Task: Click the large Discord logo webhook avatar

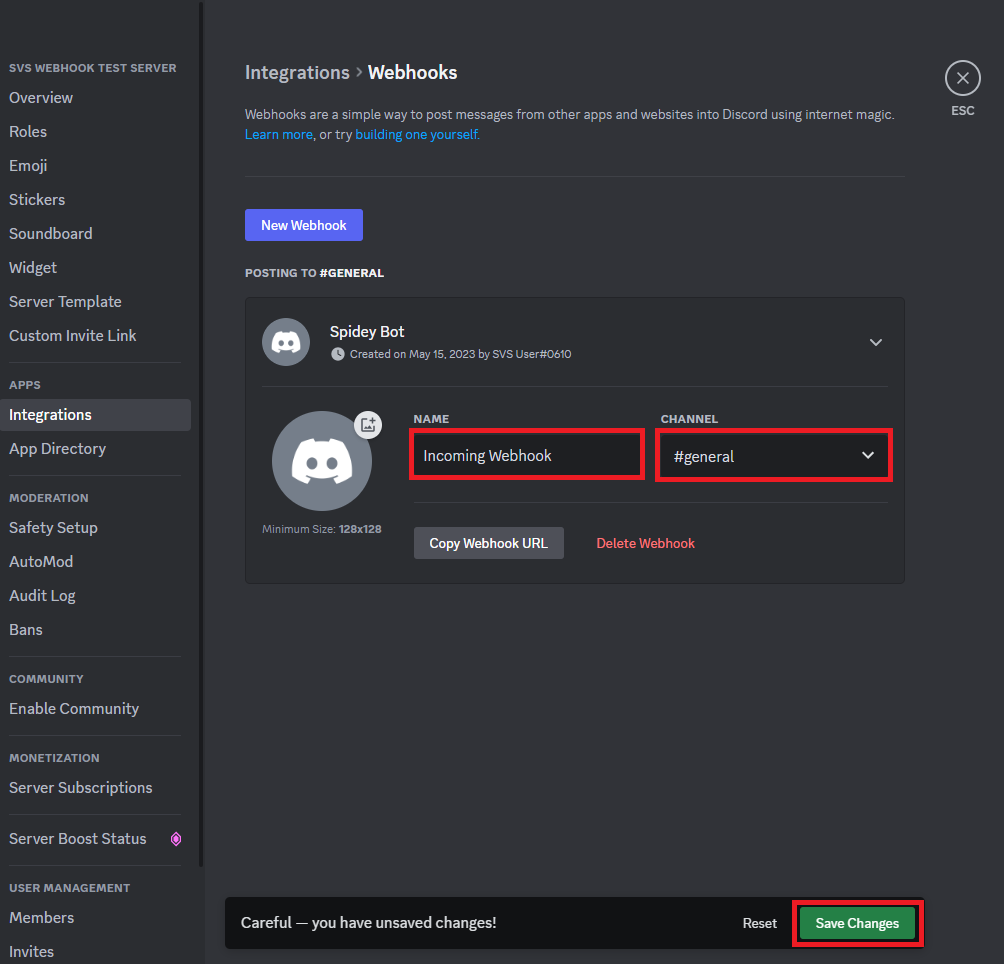Action: pos(322,460)
